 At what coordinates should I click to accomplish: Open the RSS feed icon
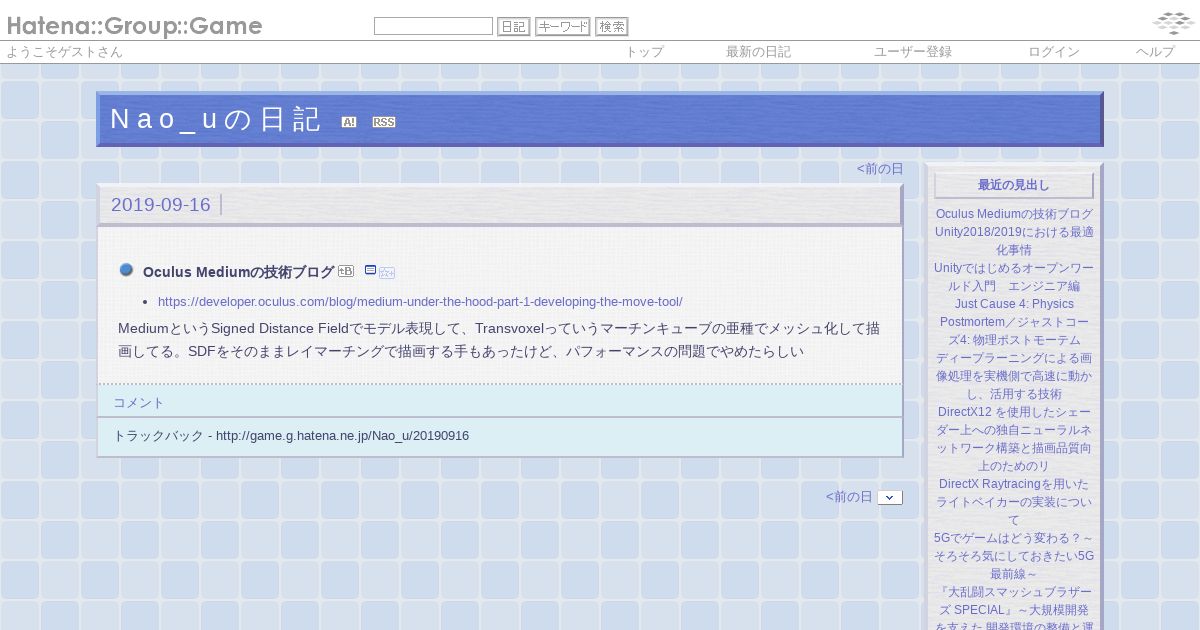click(384, 122)
